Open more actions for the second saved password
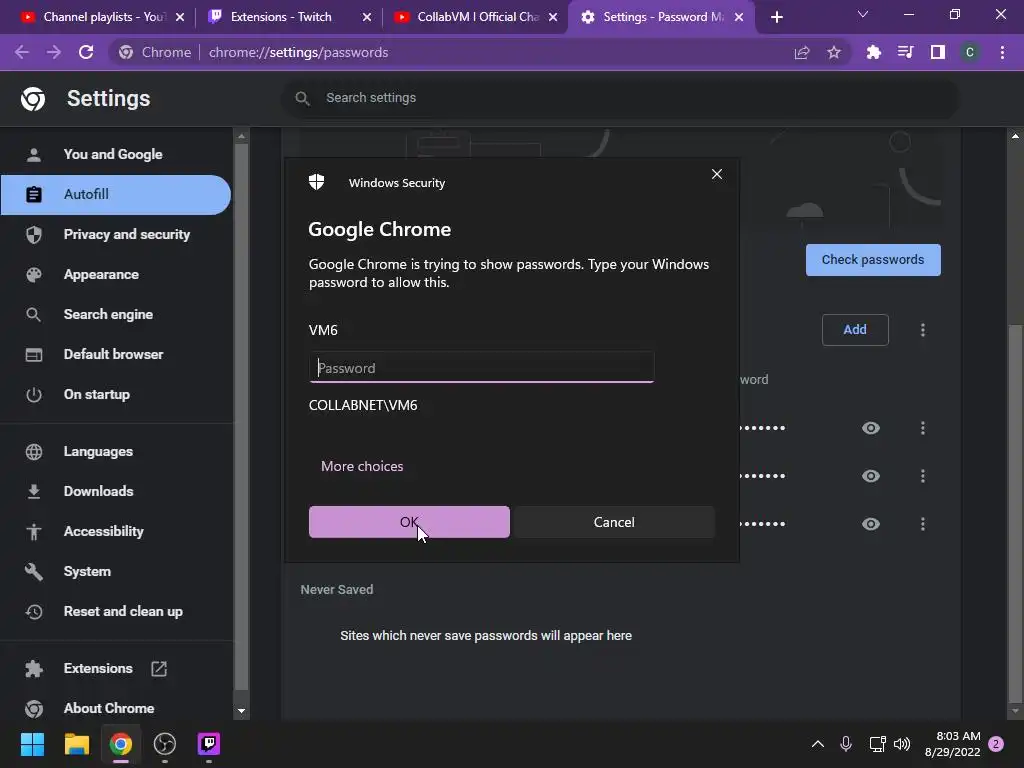This screenshot has width=1024, height=768. (922, 475)
